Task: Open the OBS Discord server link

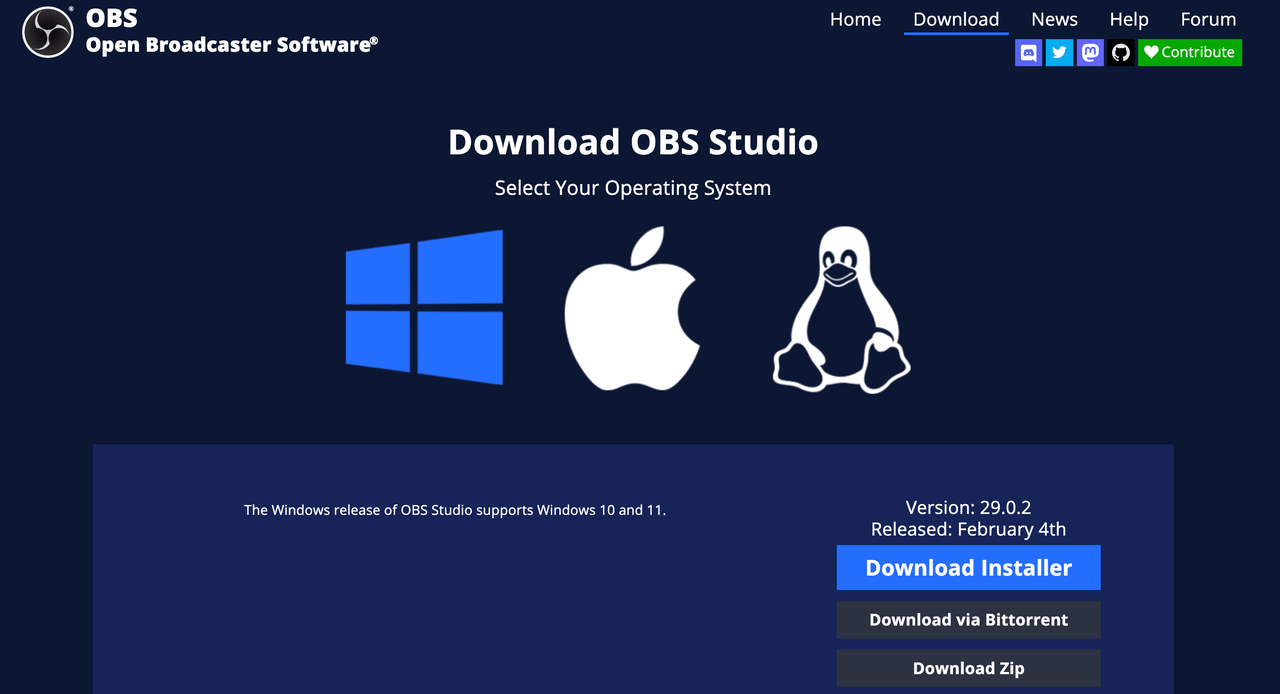Action: [x=1028, y=53]
